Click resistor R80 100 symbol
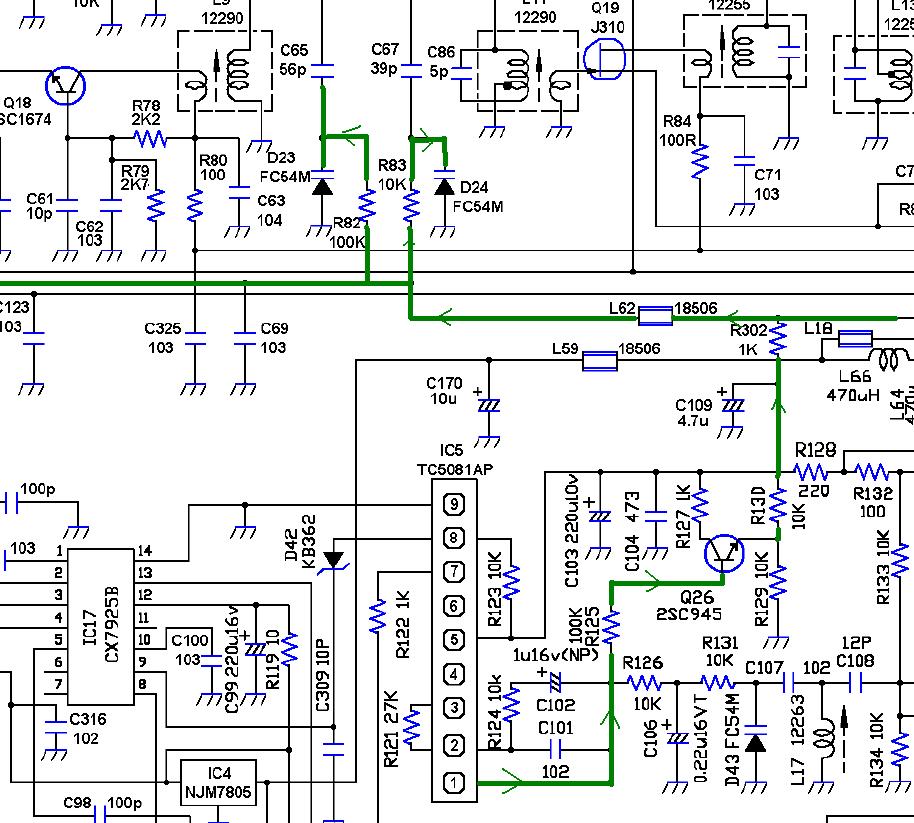The height and width of the screenshot is (823, 914). (195, 206)
